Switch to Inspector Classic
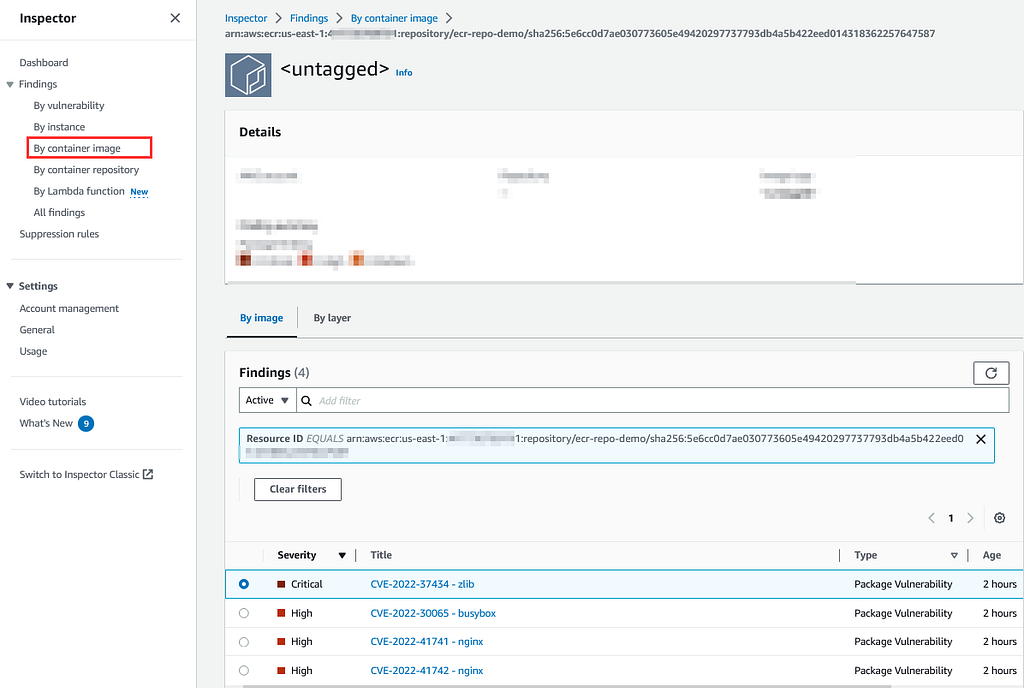 coord(79,475)
